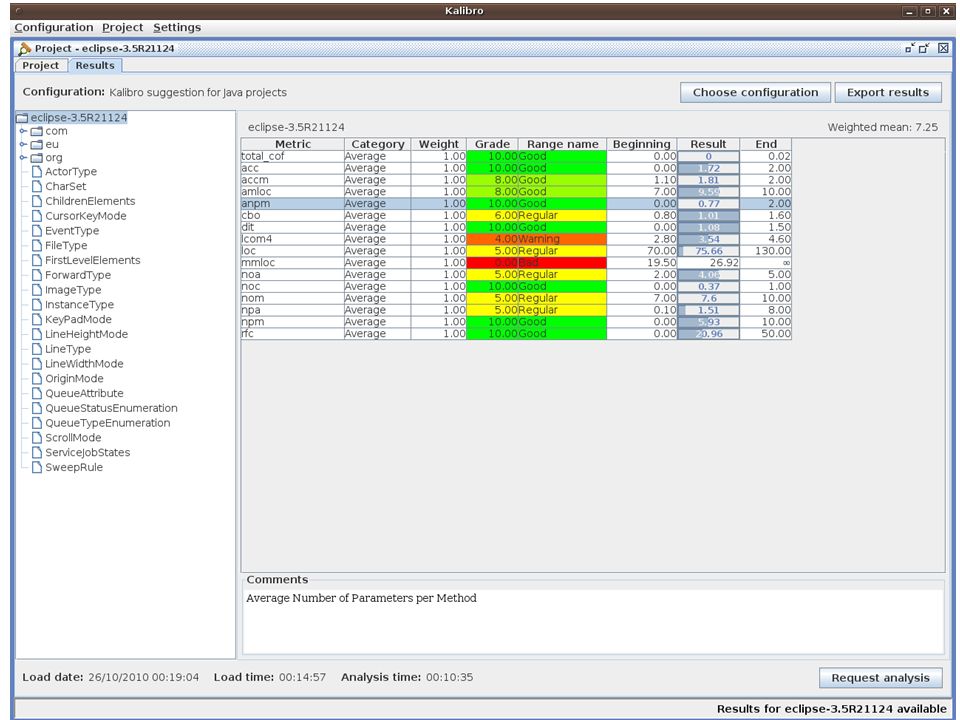Click FirstLevelElements file icon

pos(37,260)
